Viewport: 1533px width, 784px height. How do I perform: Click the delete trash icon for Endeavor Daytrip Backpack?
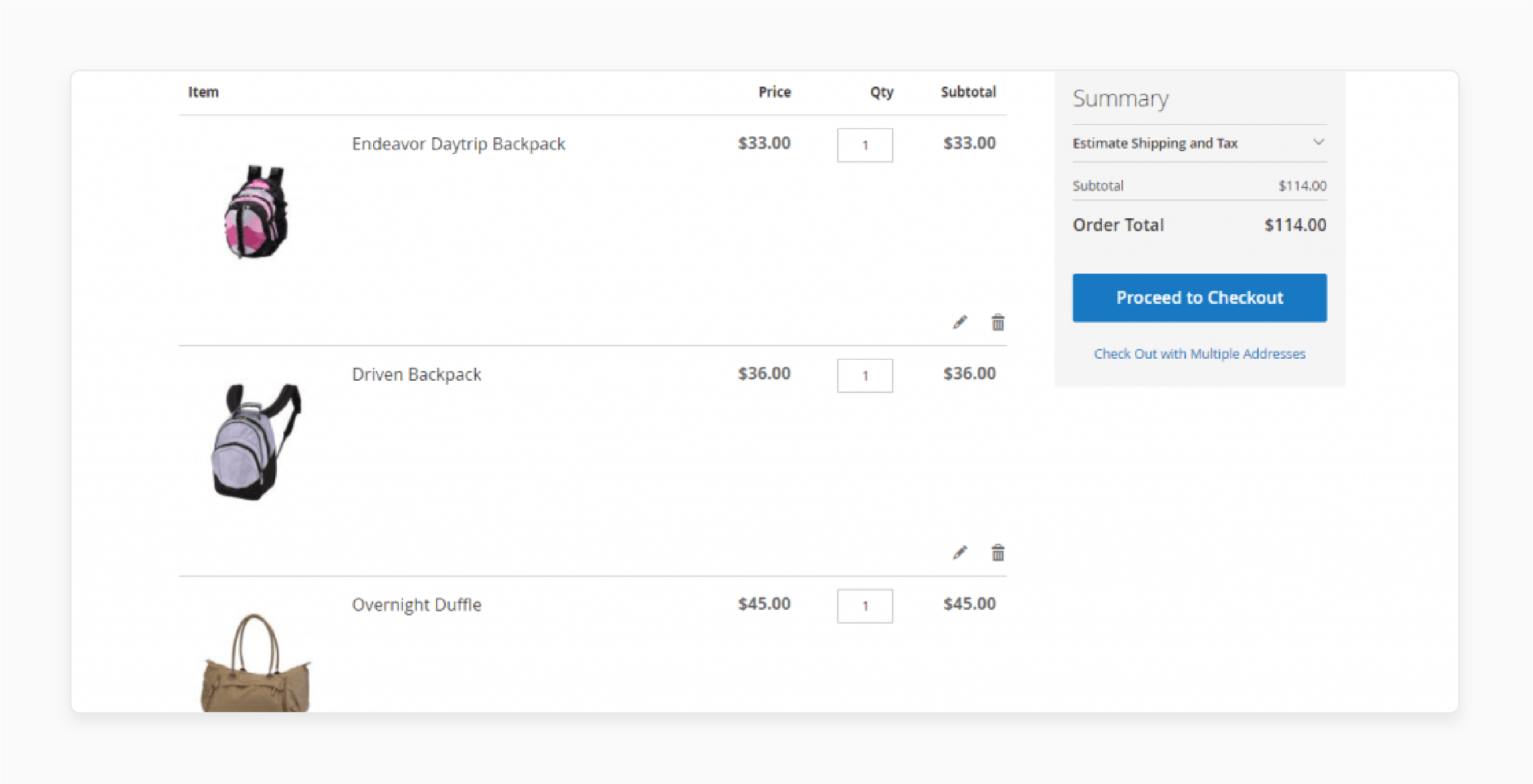click(997, 322)
